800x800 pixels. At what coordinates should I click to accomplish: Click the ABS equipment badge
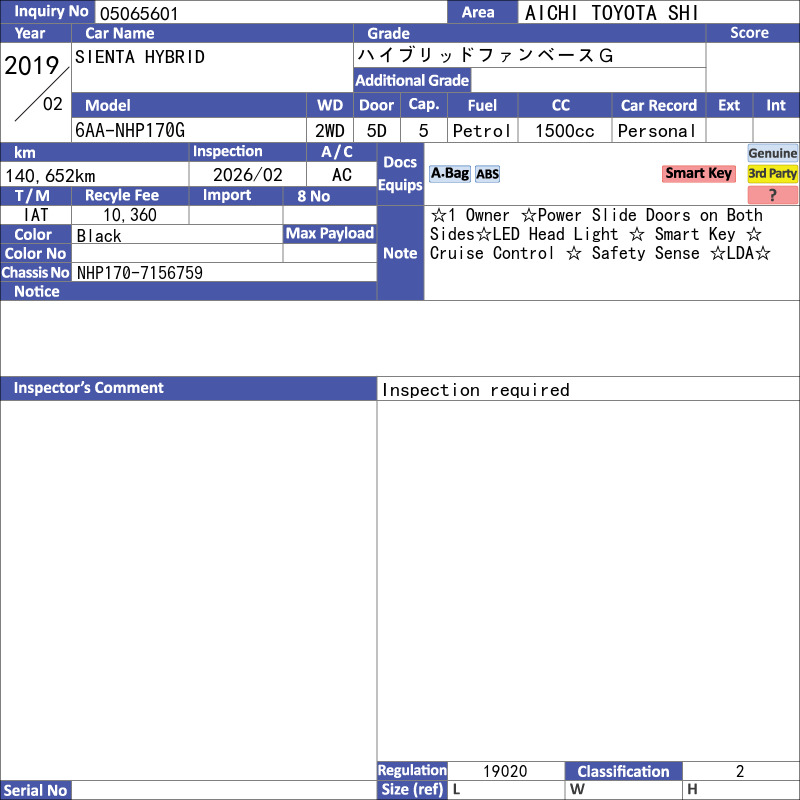pos(487,174)
